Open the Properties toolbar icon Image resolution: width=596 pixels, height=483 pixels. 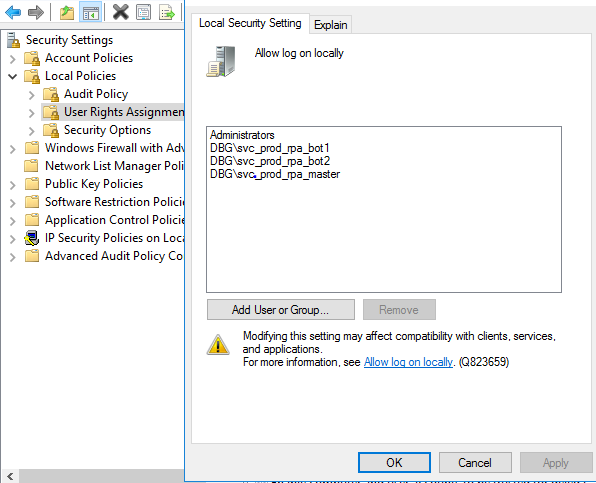pyautogui.click(x=143, y=12)
